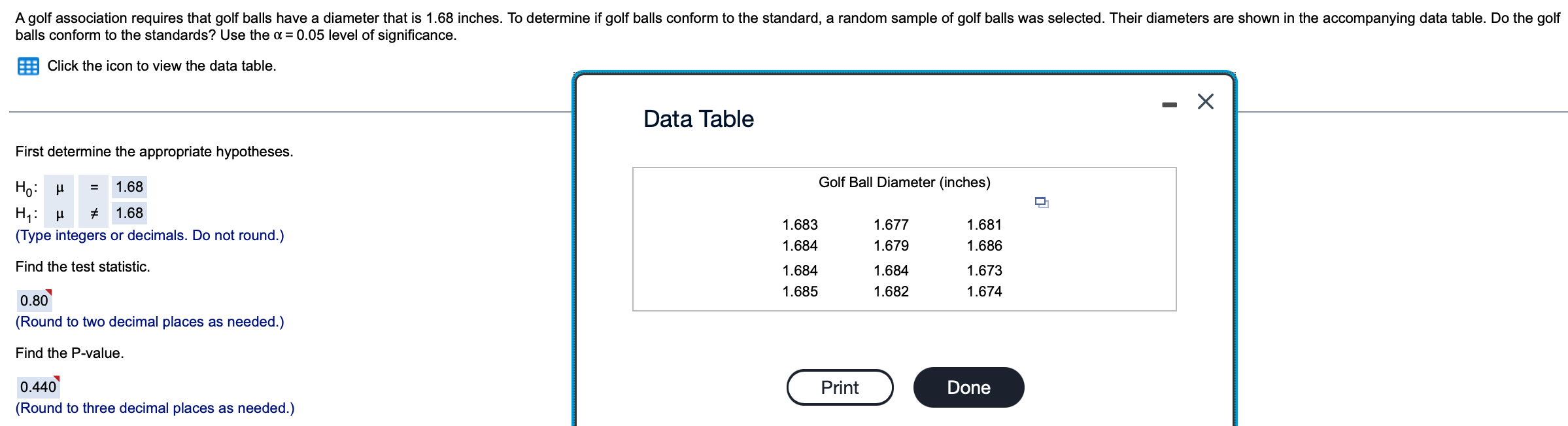Open the H1 not-equal sign dropdown
Viewport: 1568px width, 426px height.
click(94, 213)
